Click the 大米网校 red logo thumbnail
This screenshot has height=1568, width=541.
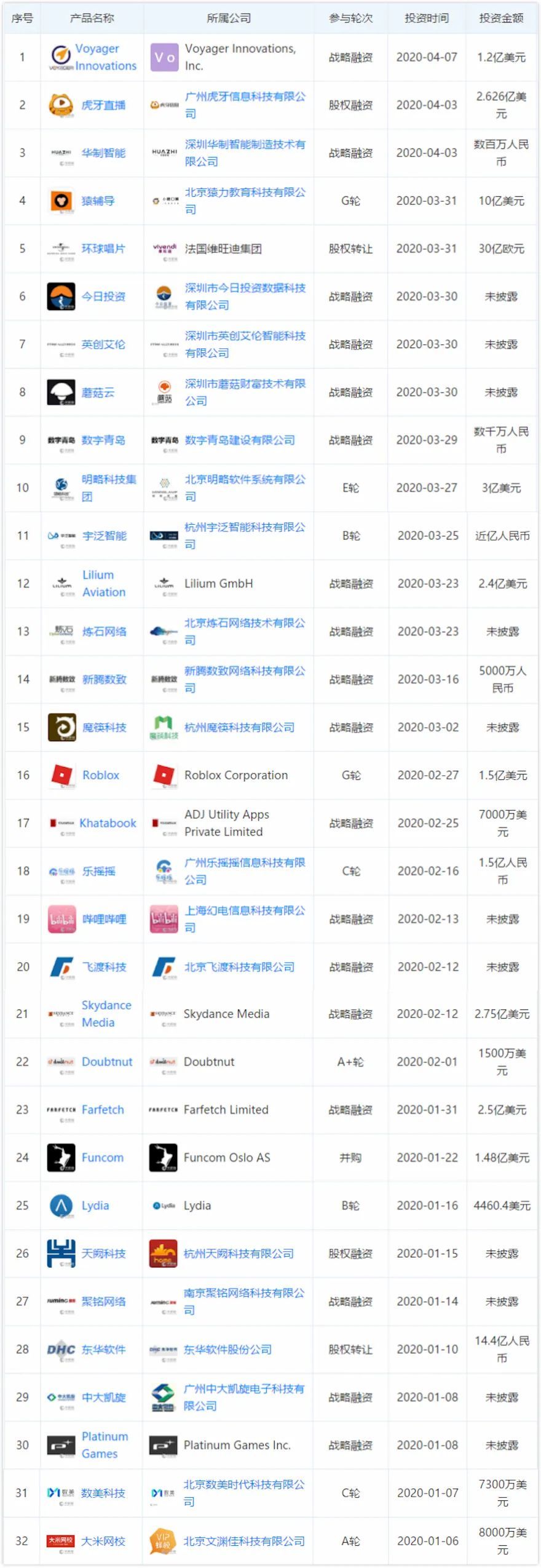point(61,1541)
